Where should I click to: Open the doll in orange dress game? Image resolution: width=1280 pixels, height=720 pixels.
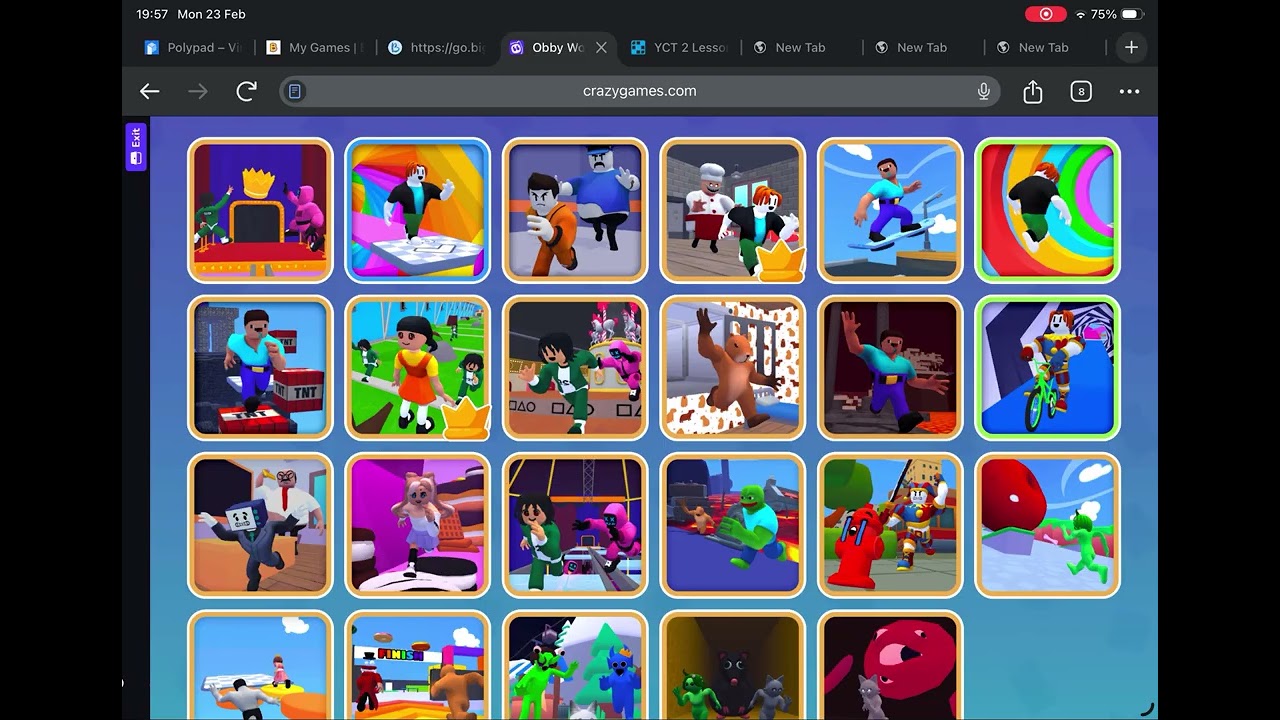coord(418,368)
